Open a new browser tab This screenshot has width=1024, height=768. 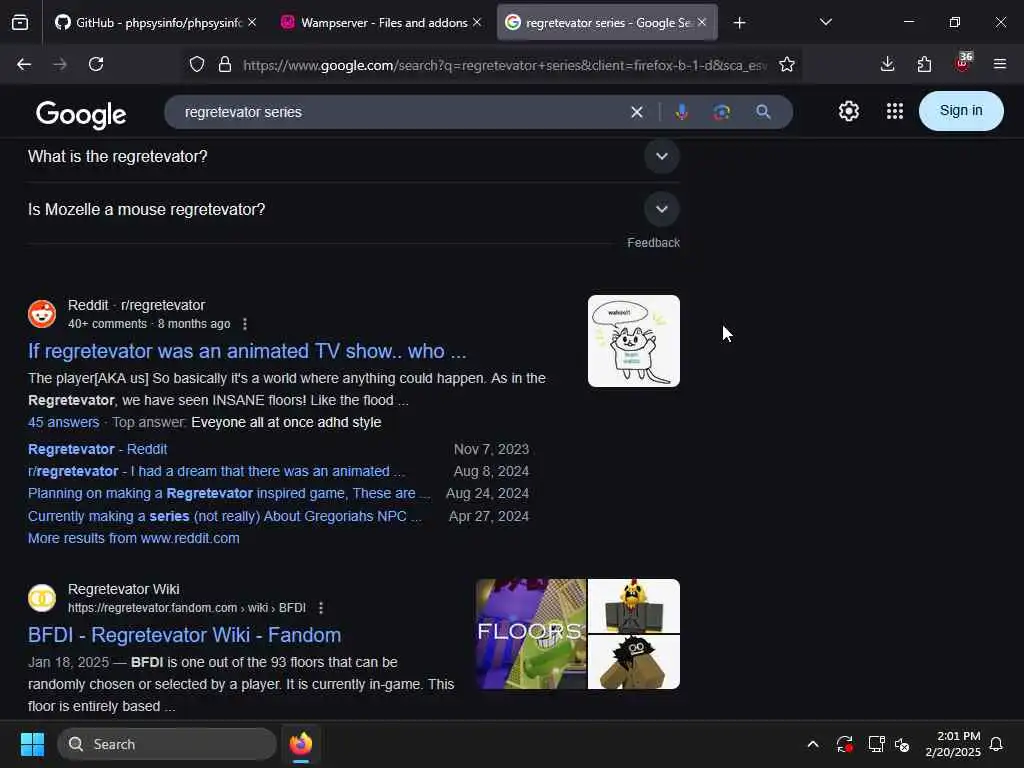739,23
